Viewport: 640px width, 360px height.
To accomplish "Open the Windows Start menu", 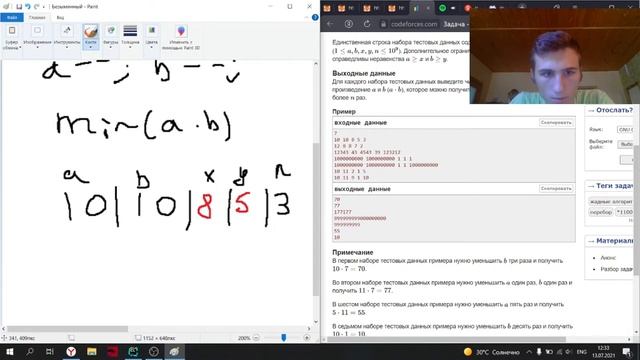I will pyautogui.click(x=10, y=352).
